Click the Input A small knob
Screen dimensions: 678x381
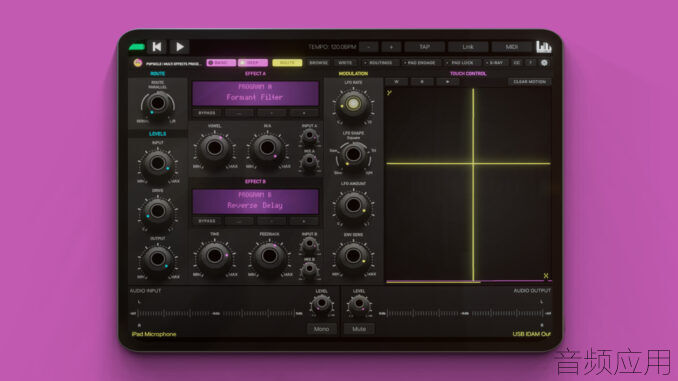coord(309,136)
